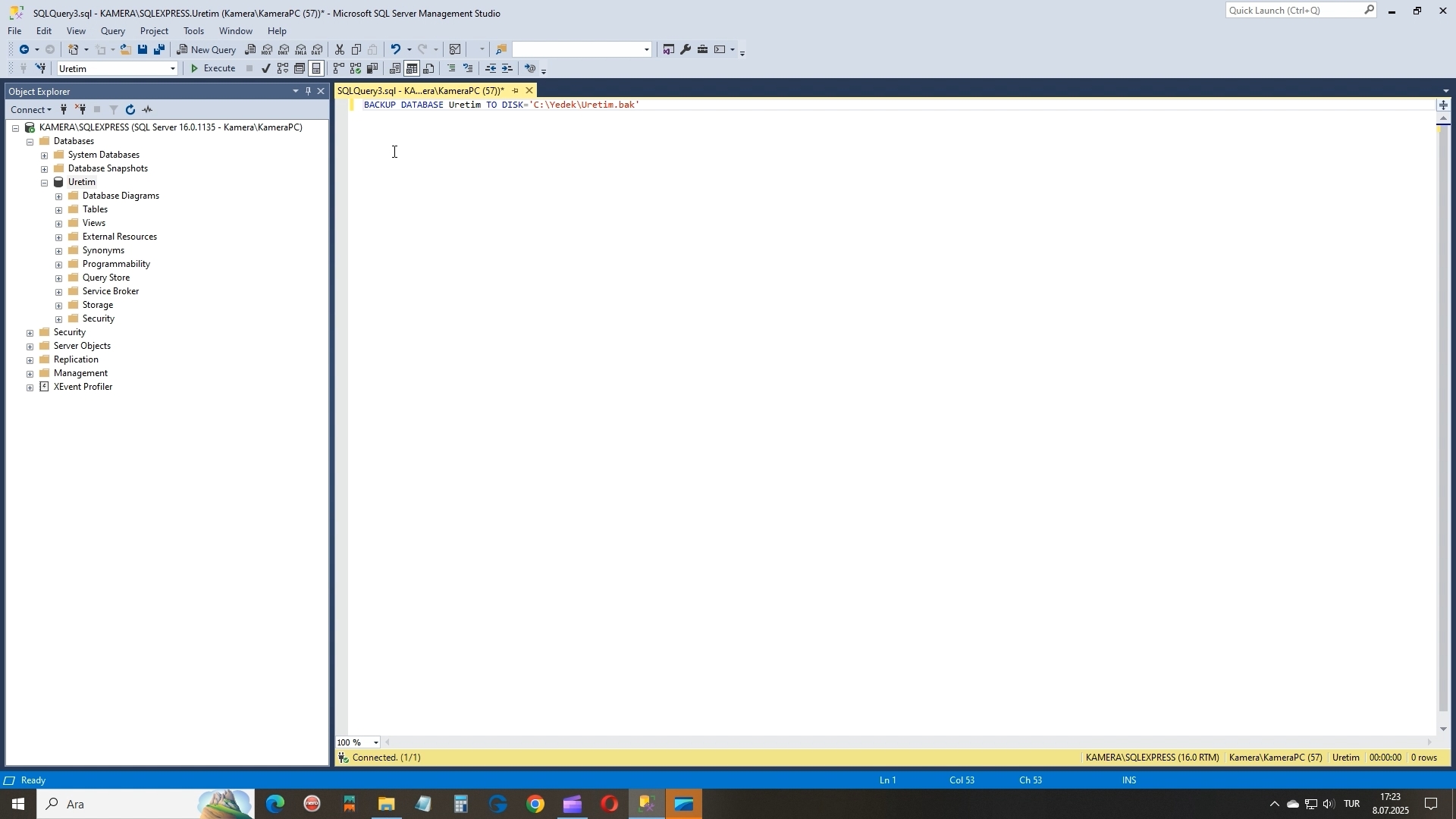Decrease indent of the query line

pos(491,69)
